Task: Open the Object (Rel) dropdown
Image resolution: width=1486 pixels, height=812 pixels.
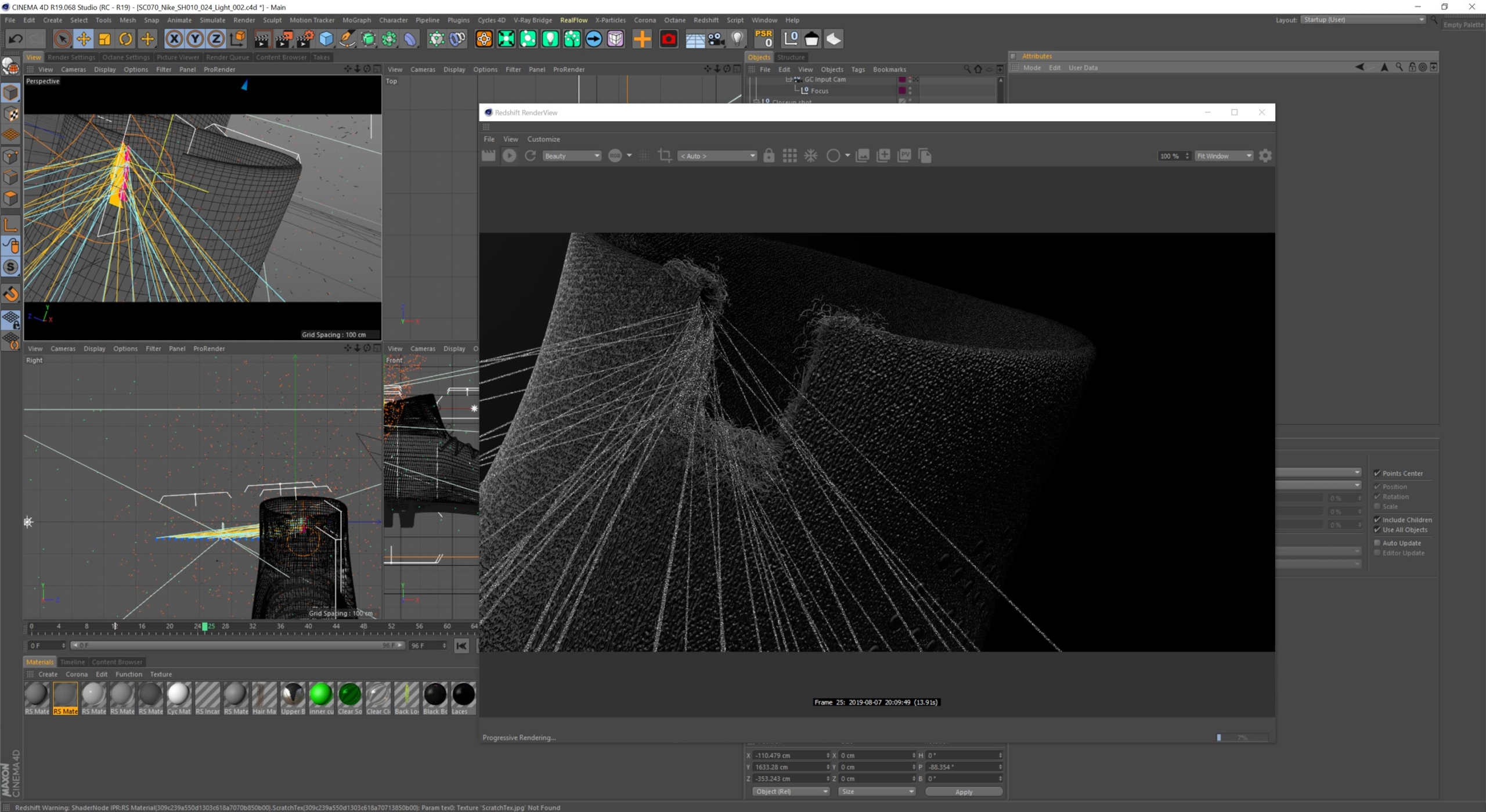Action: tap(791, 792)
